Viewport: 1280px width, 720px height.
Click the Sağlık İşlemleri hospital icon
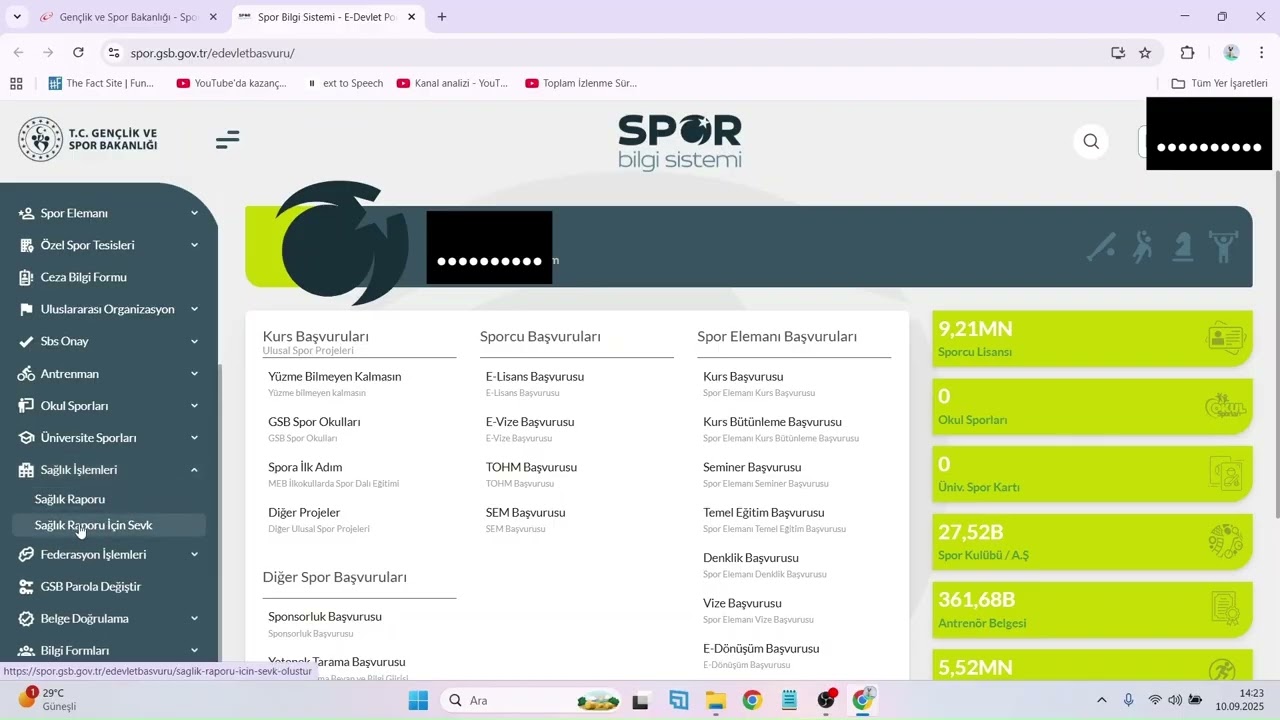[26, 470]
